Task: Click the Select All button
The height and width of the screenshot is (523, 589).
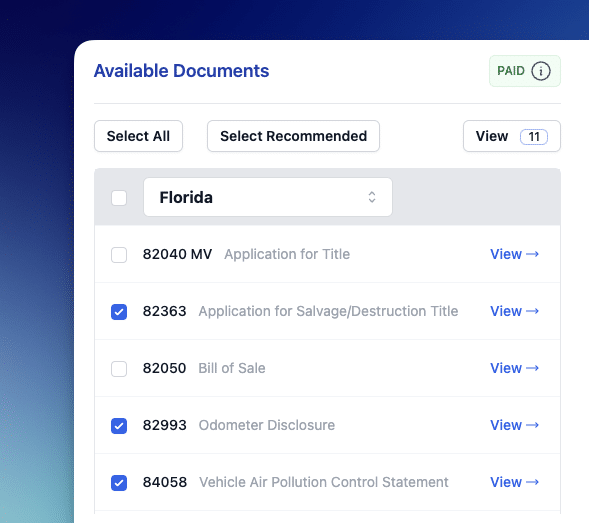Action: tap(138, 136)
